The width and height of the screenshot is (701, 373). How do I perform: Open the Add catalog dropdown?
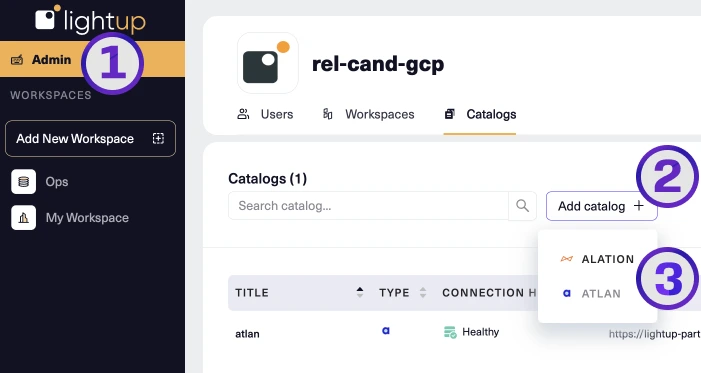(x=601, y=206)
